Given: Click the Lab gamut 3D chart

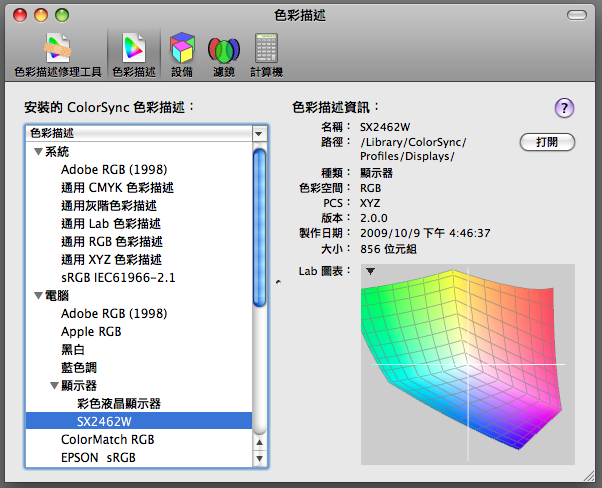Looking at the screenshot, I should (468, 364).
